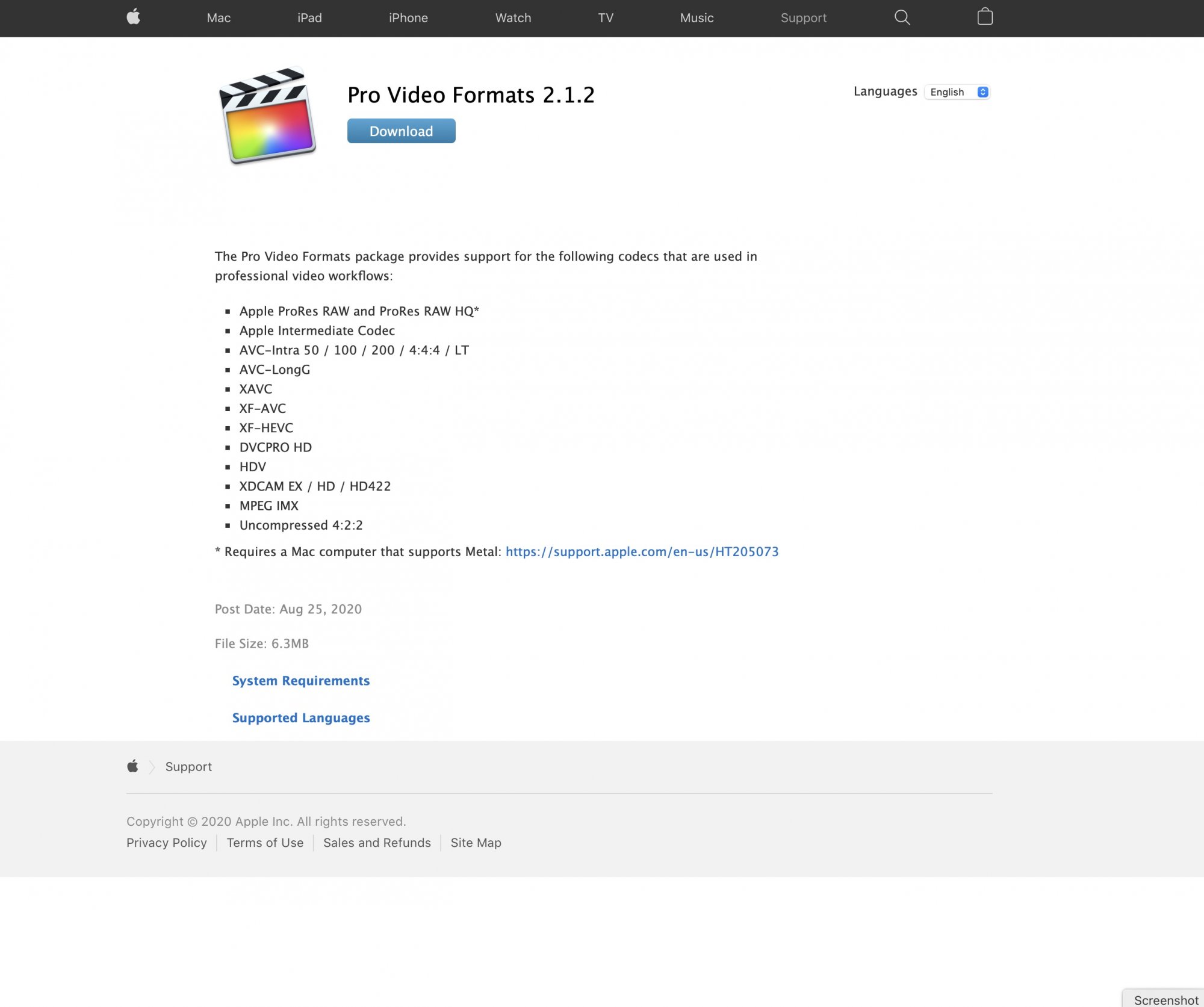The image size is (1204, 1007).
Task: Click the Final Cut Pro clapperboard icon
Action: pyautogui.click(x=267, y=115)
